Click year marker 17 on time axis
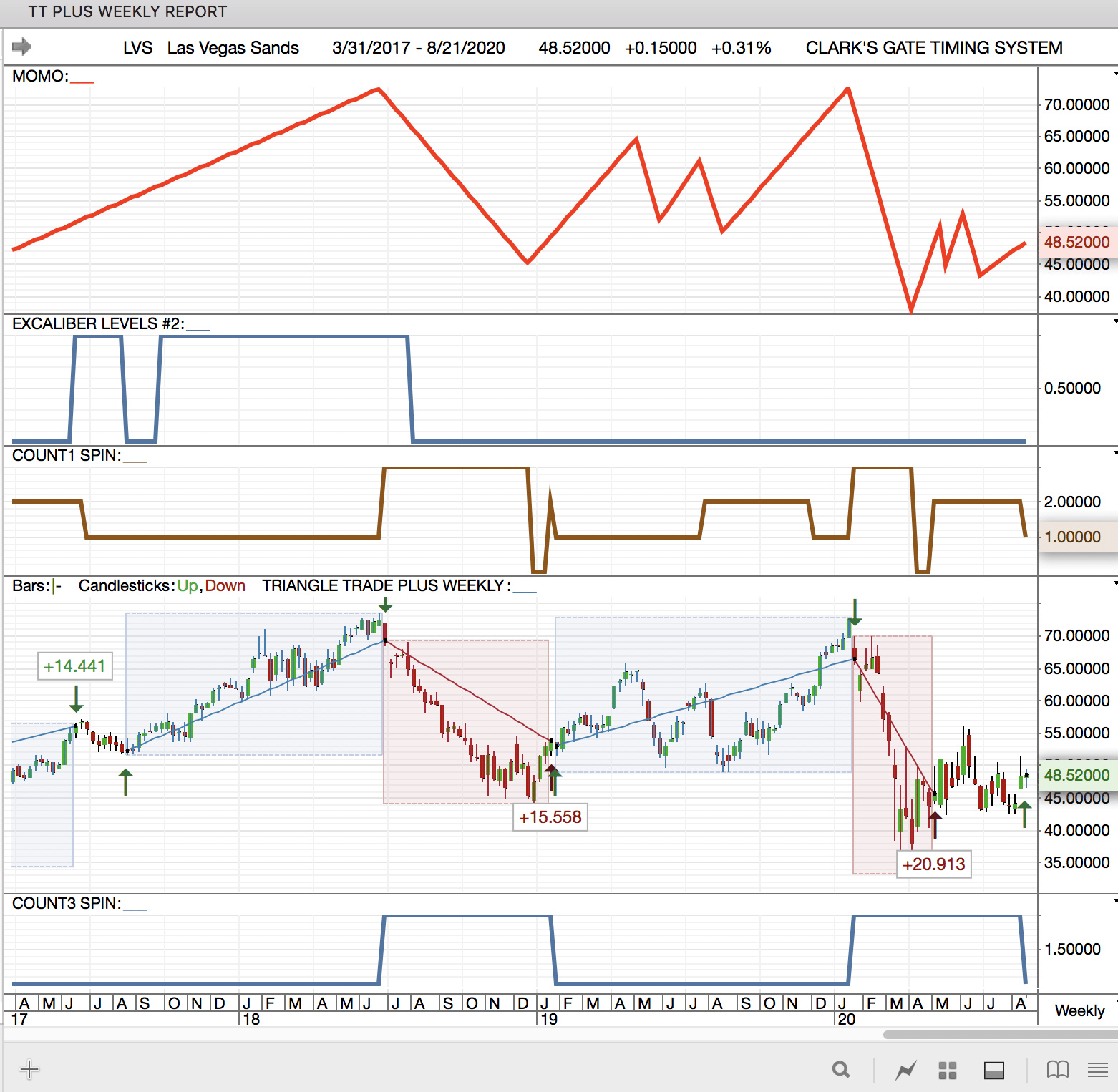This screenshot has width=1118, height=1092. tap(20, 1019)
